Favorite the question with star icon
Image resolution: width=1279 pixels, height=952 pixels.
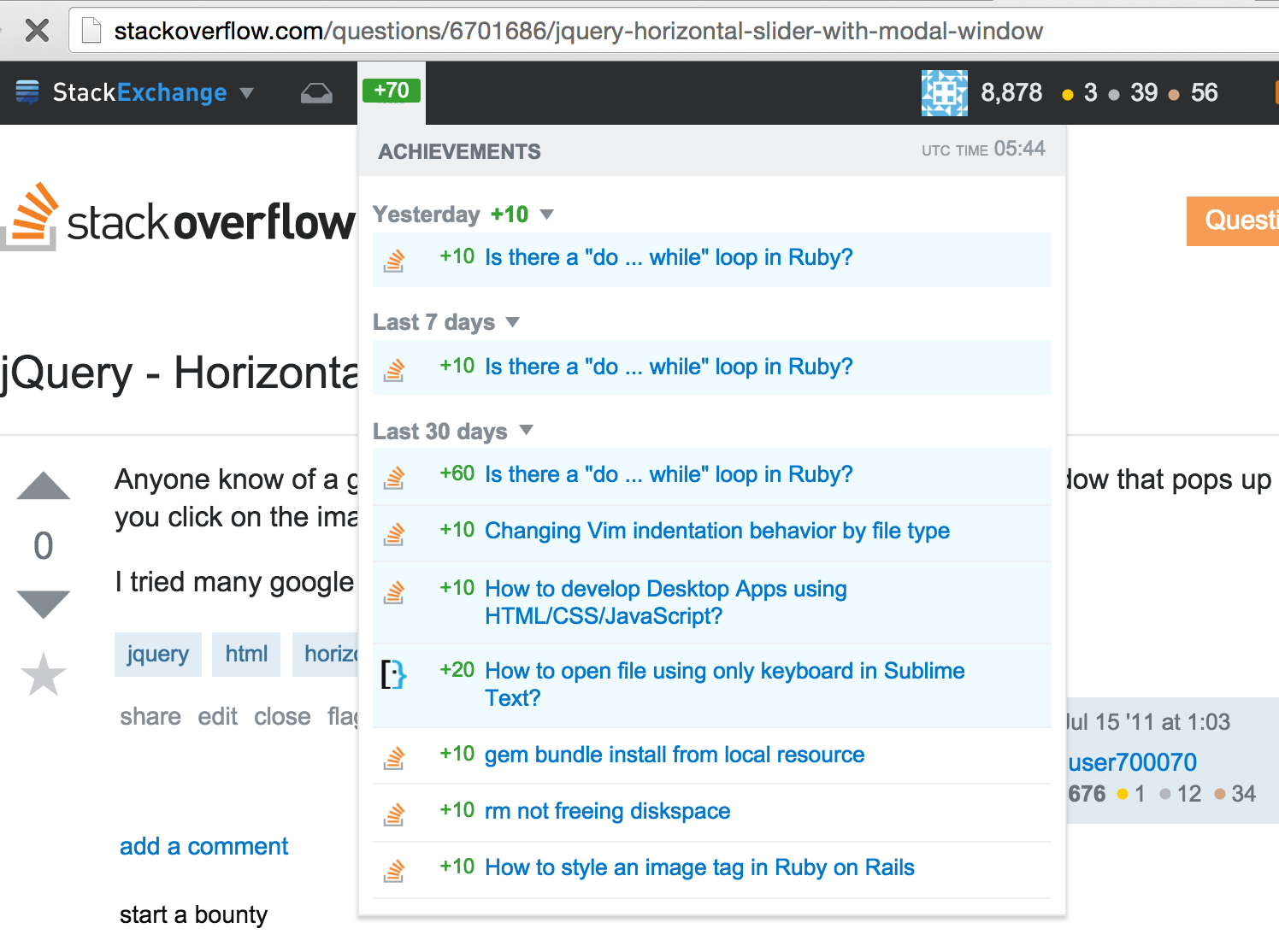point(44,674)
